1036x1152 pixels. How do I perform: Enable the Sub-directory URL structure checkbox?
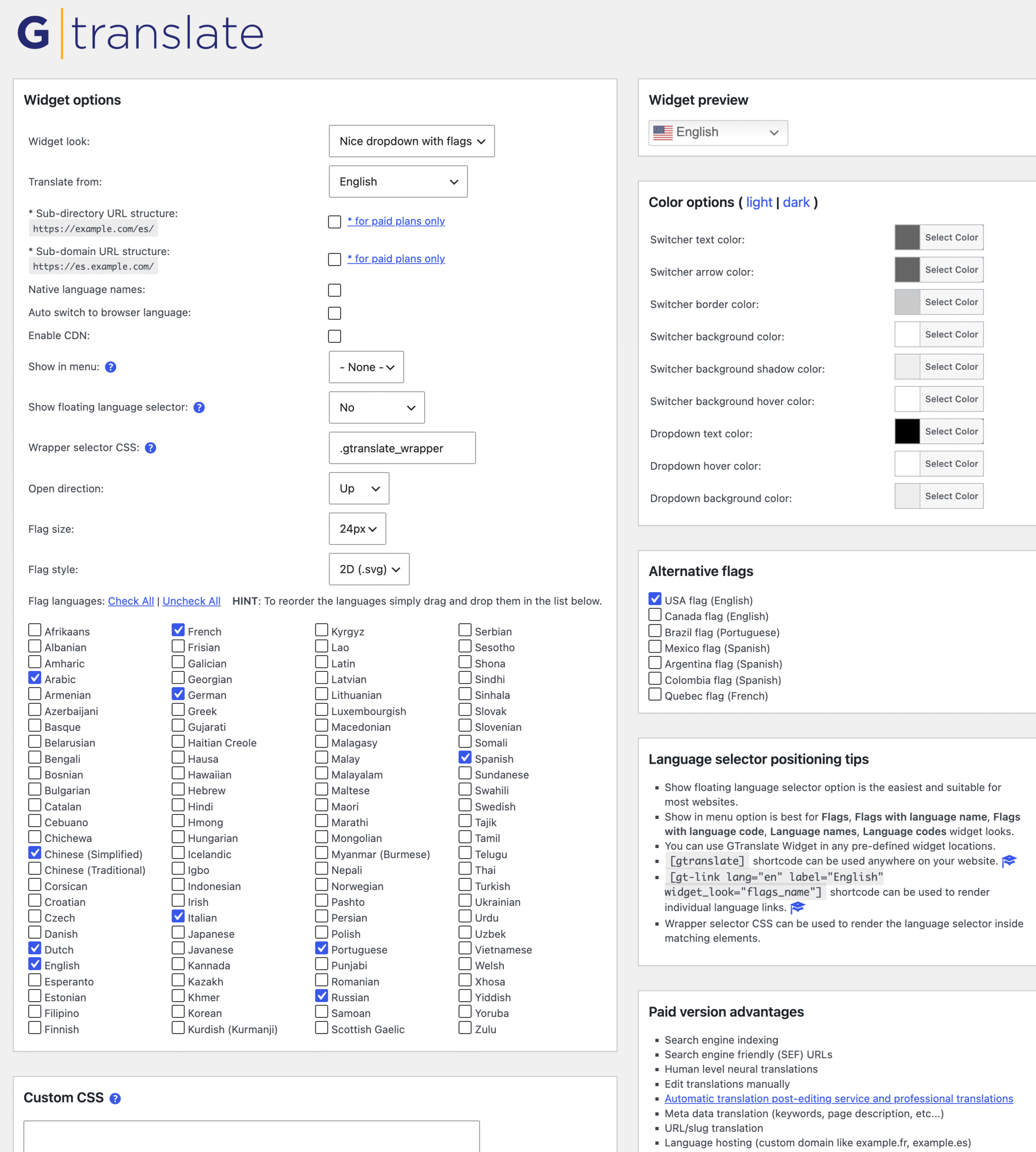(335, 221)
